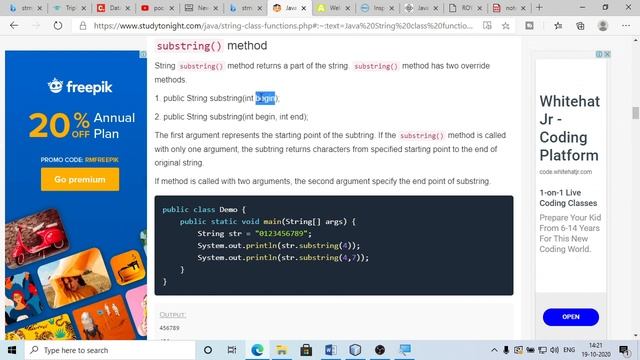Open Task View on the taskbar
640x360 pixels.
[x=232, y=350]
